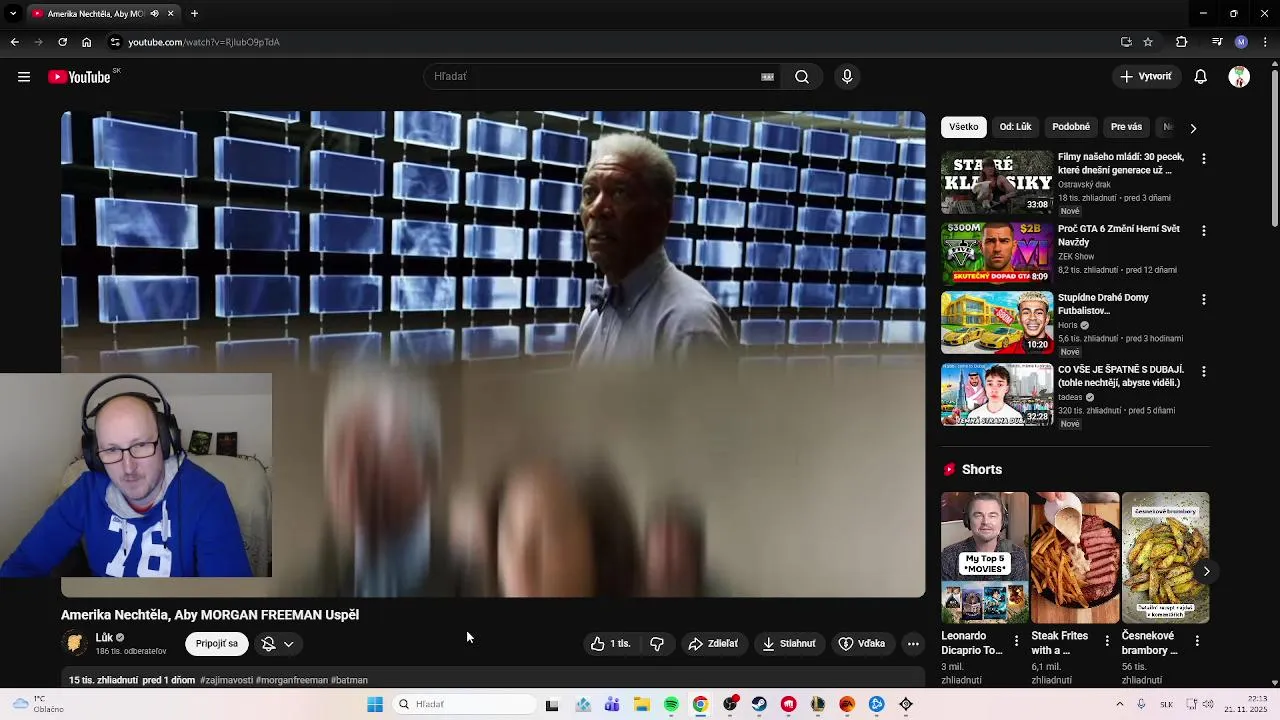The image size is (1280, 720).
Task: Open Spotify from the taskbar
Action: point(671,704)
